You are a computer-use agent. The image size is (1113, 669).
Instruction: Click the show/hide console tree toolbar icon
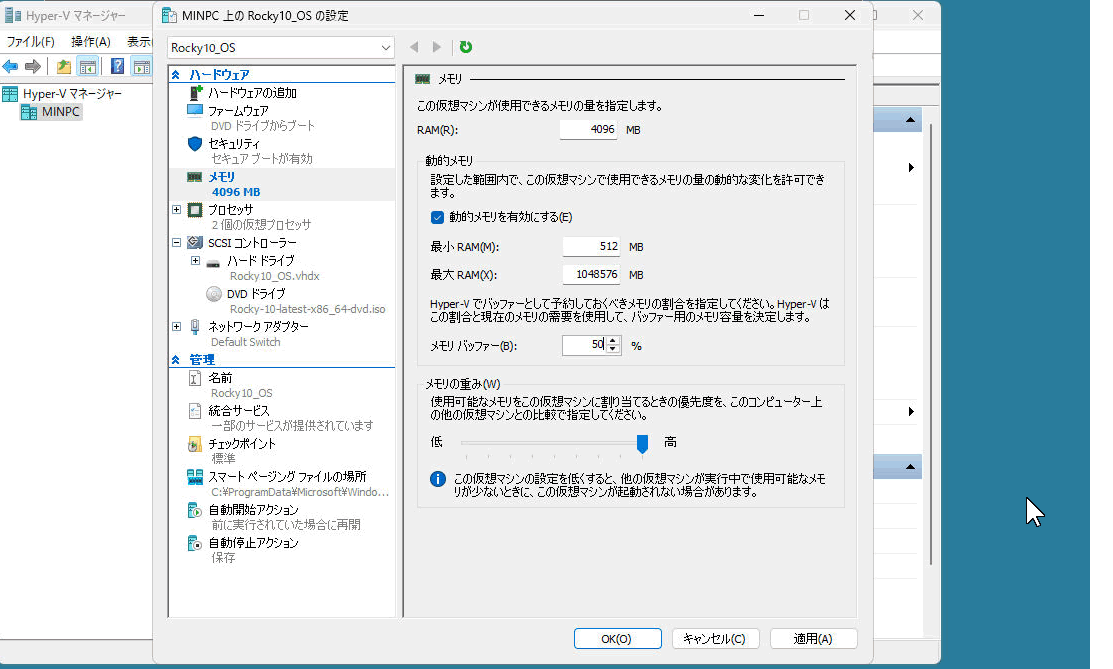(88, 67)
